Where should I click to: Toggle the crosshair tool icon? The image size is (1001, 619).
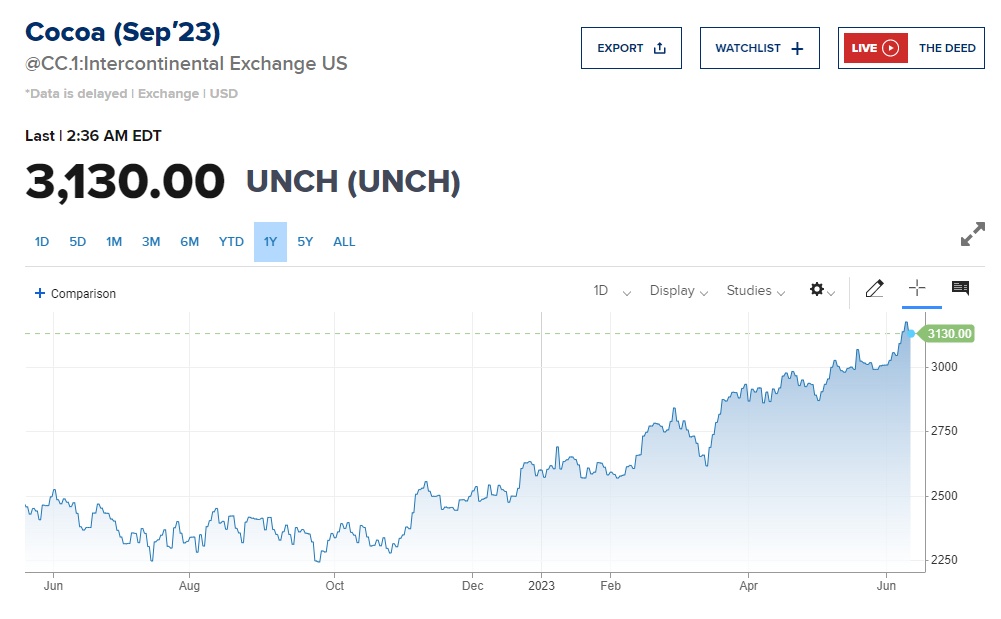coord(917,289)
